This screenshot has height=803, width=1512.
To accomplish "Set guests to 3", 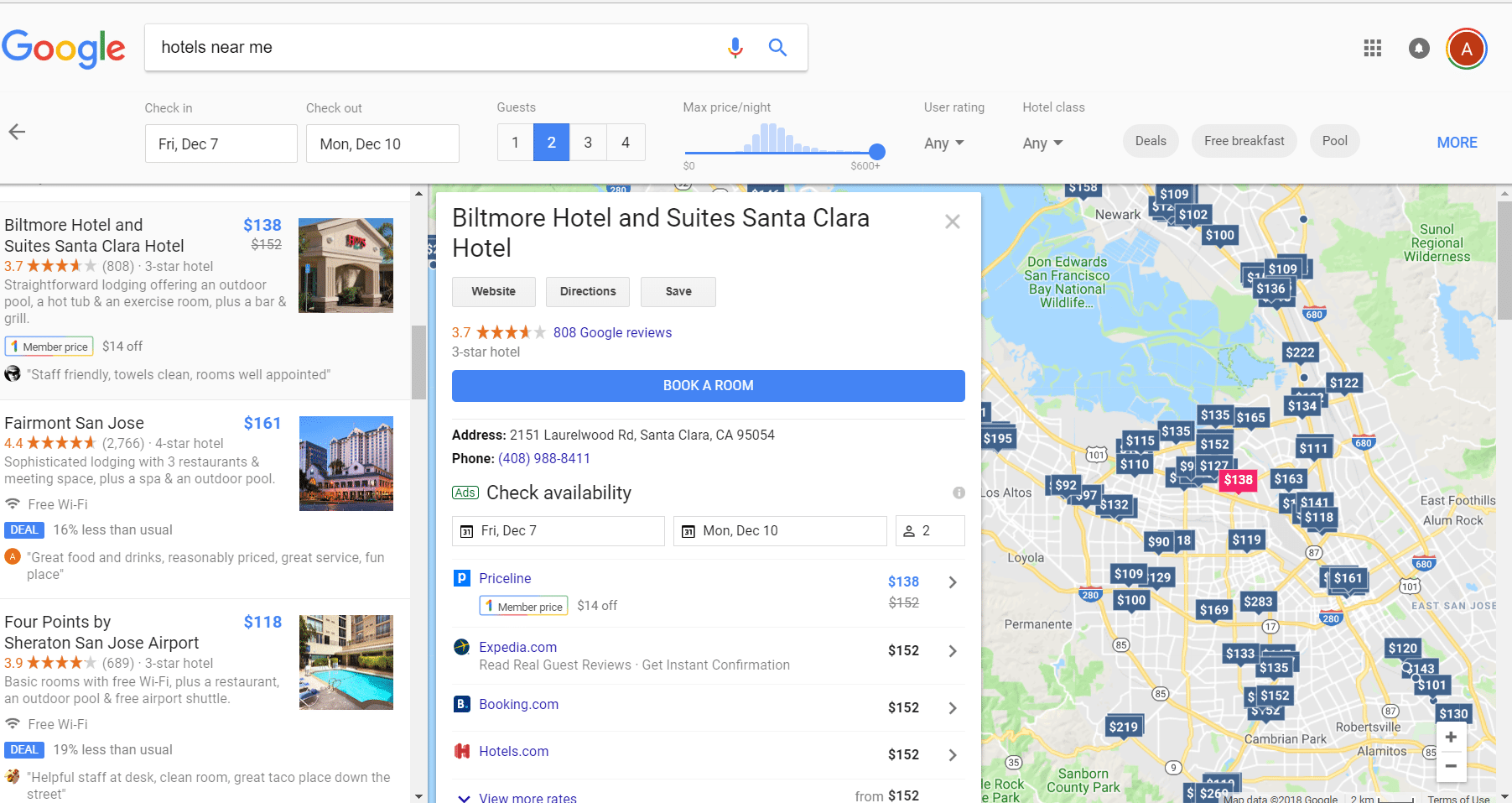I will (588, 142).
